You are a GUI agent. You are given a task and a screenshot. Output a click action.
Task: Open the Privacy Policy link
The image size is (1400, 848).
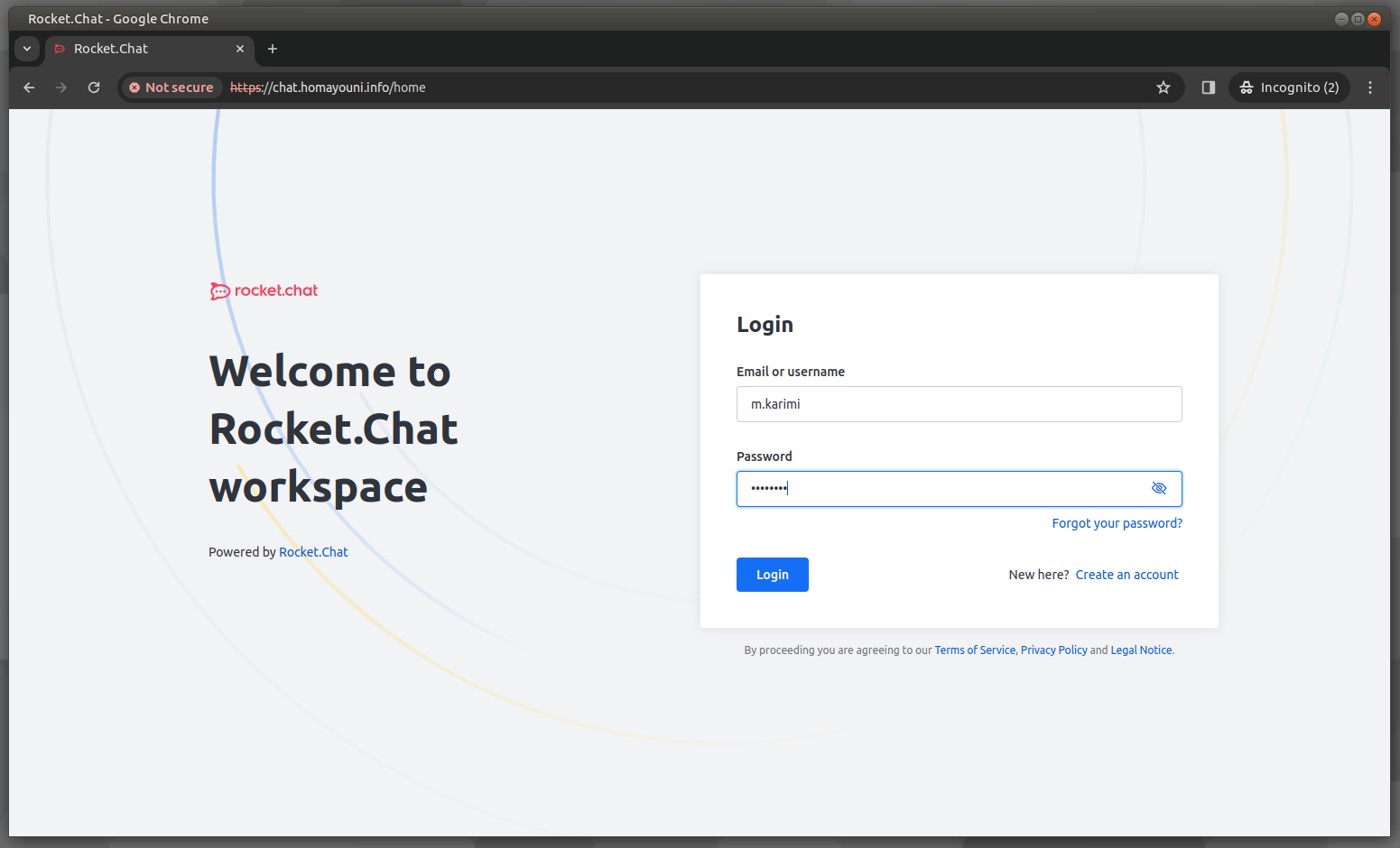1053,650
